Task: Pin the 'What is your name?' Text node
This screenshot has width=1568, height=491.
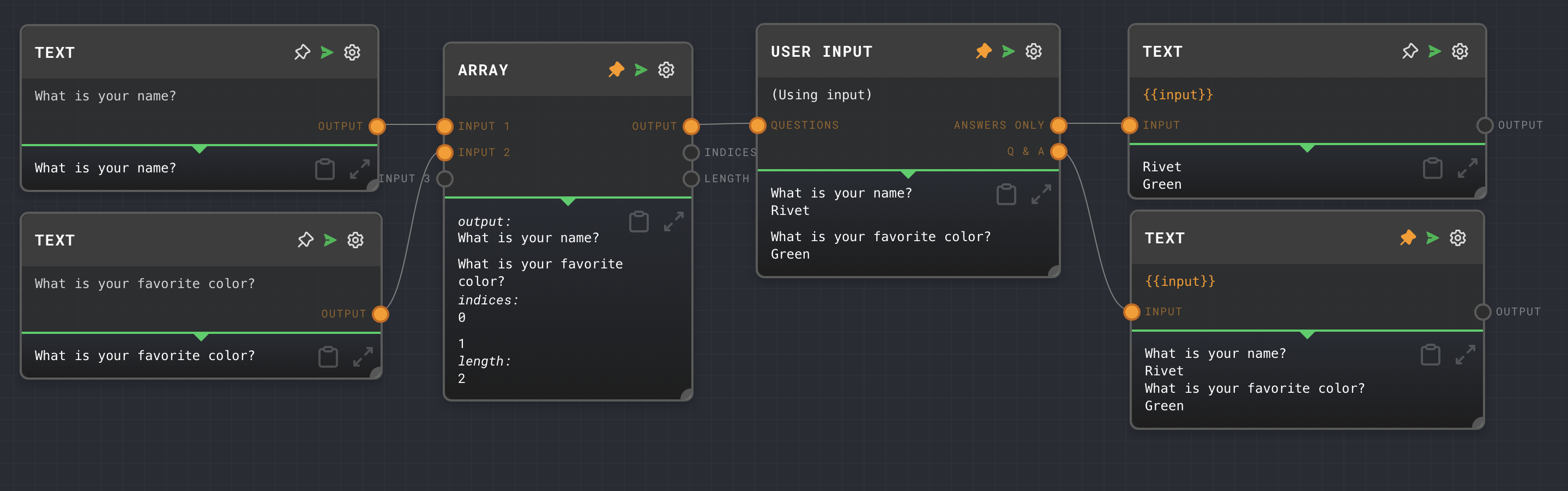Action: [x=302, y=52]
